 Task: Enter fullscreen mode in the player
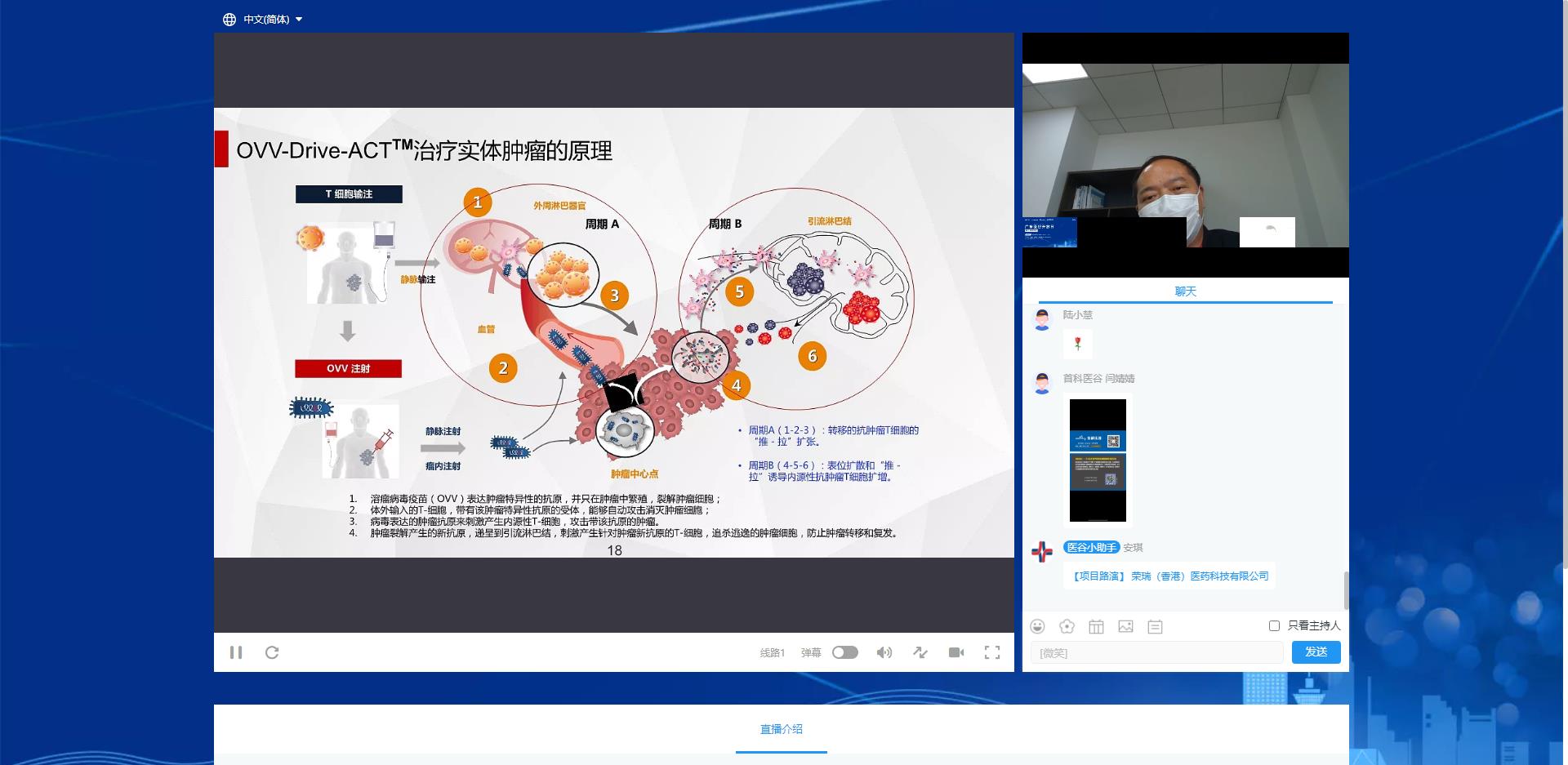click(x=992, y=652)
